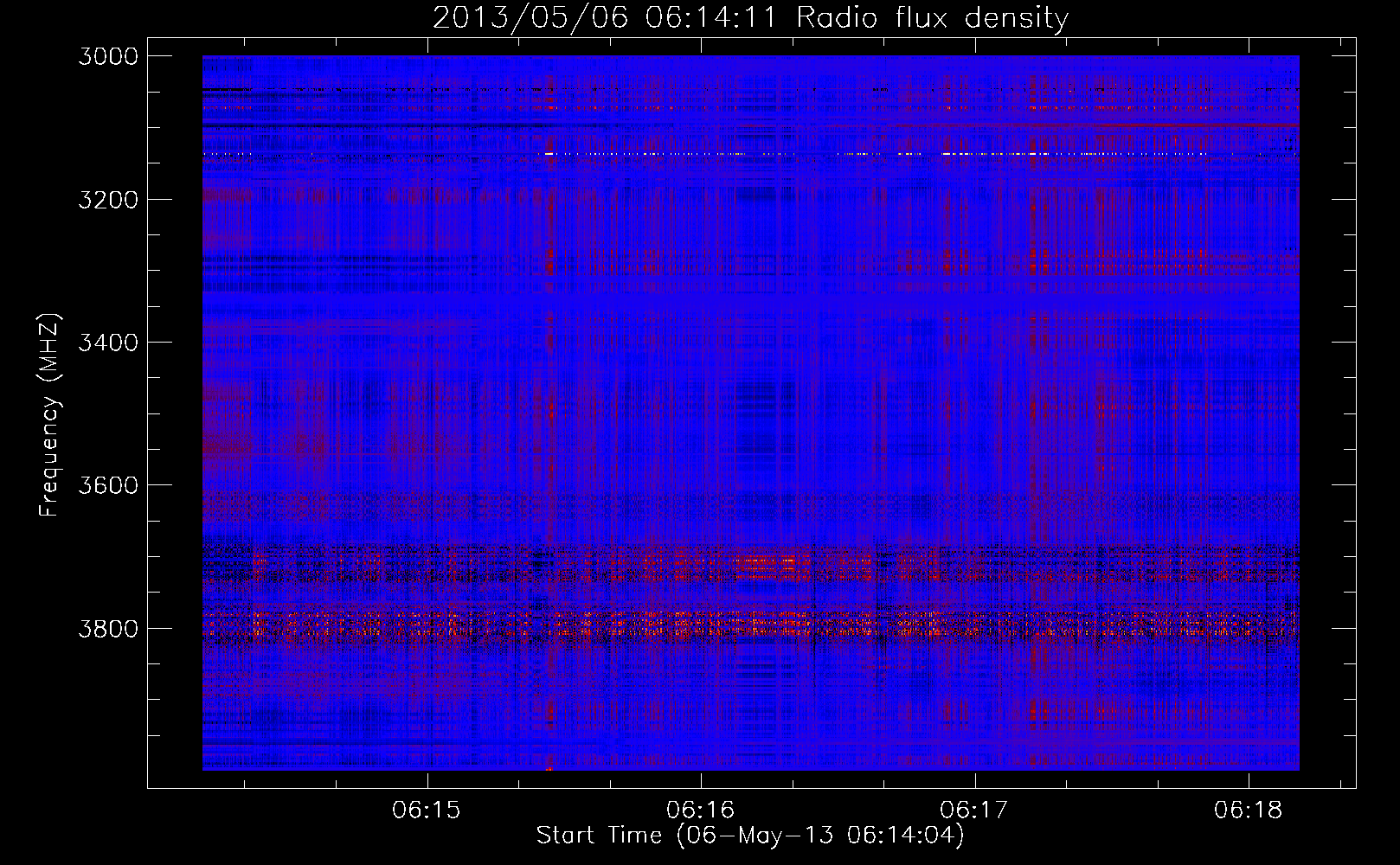Click the 3000 frequency axis label
1400x865 pixels.
[108, 56]
